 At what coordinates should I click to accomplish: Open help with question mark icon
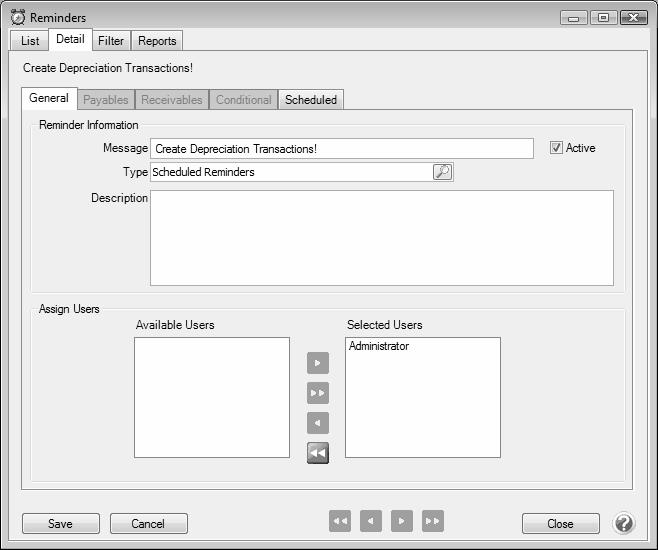pyautogui.click(x=623, y=523)
